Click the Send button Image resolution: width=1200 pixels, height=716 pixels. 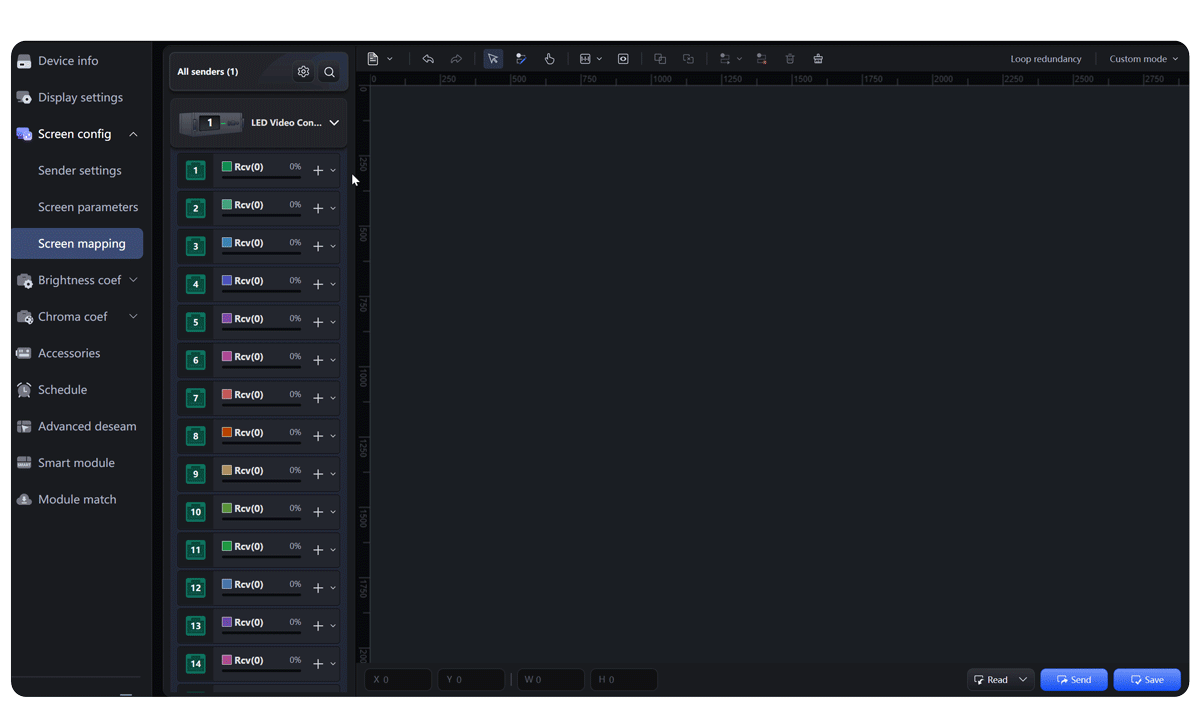pos(1073,680)
